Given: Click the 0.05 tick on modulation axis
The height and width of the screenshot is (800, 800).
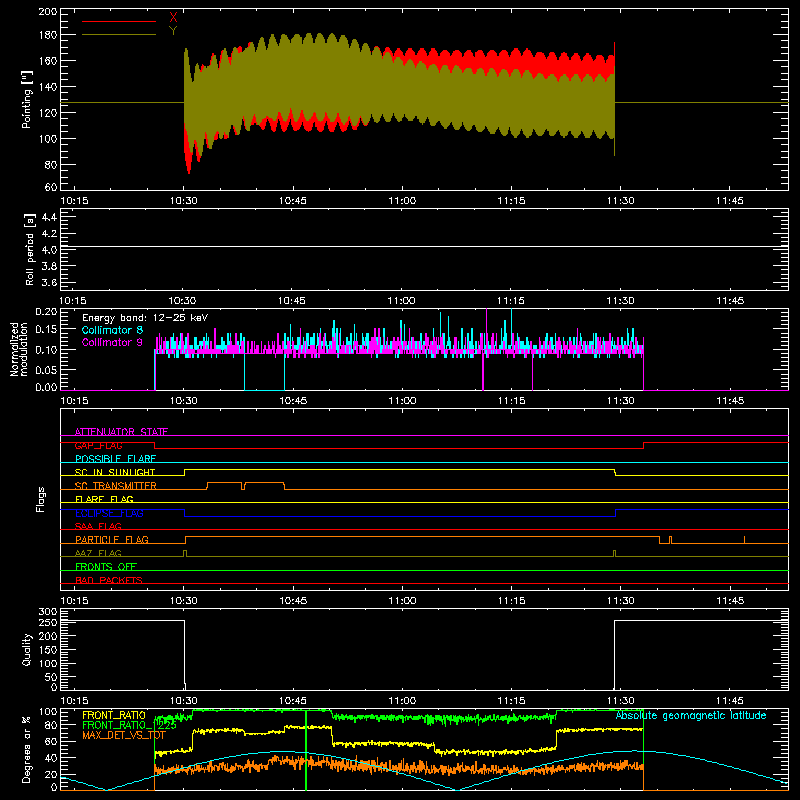Looking at the screenshot, I should (46, 369).
